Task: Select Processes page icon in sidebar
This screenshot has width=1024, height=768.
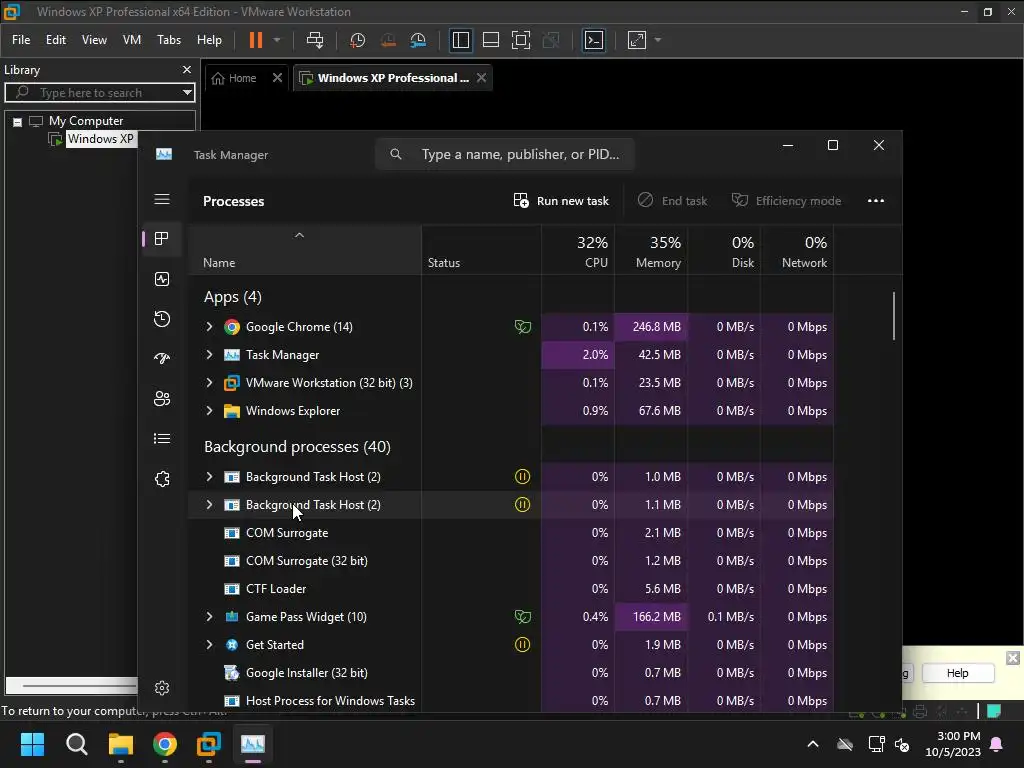Action: [x=162, y=239]
